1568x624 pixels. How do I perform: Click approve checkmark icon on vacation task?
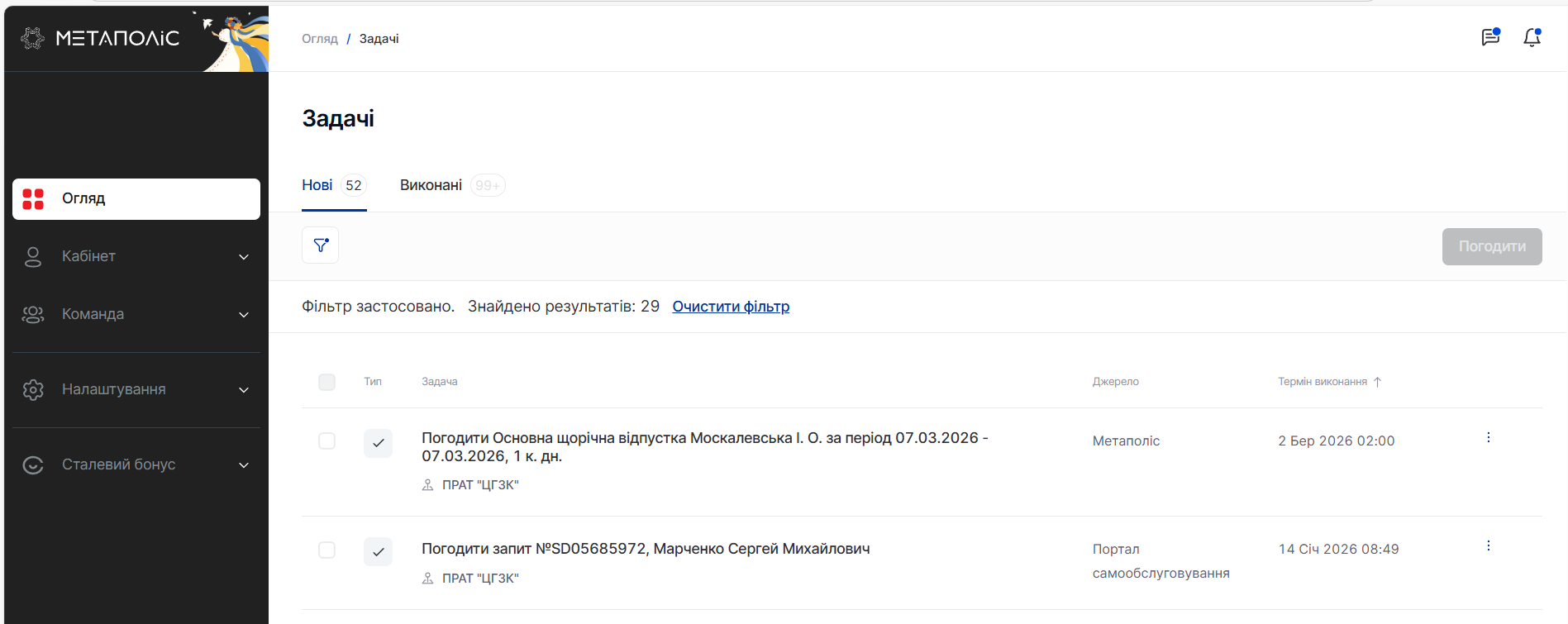point(378,443)
